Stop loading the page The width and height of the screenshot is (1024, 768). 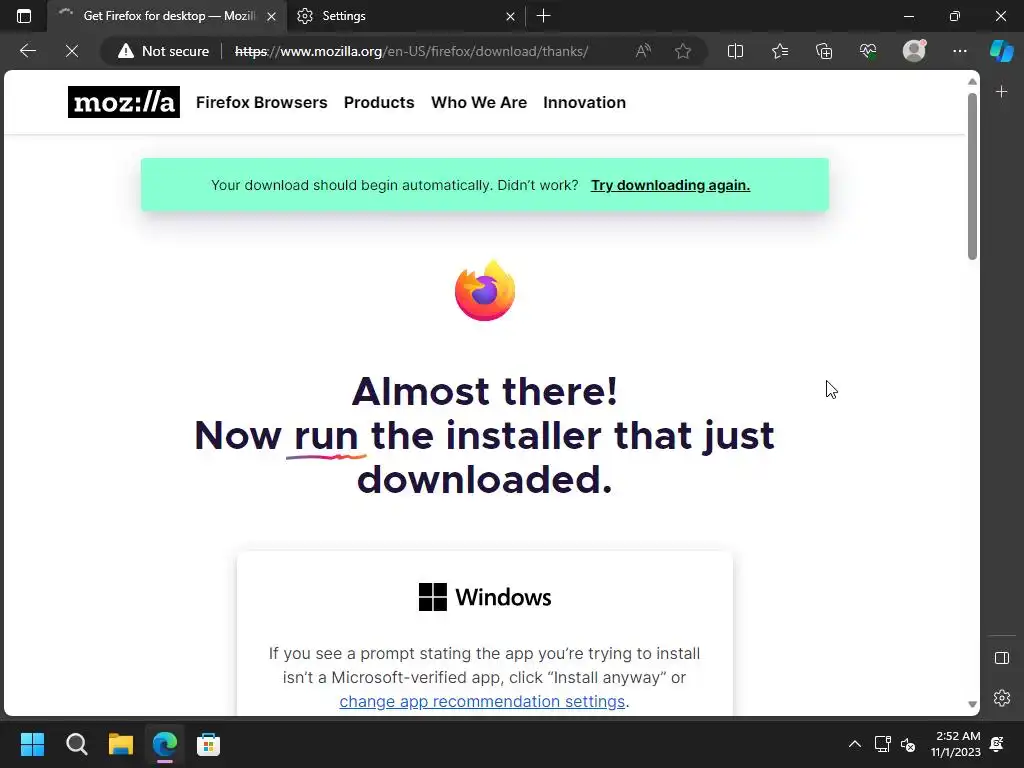(x=72, y=51)
